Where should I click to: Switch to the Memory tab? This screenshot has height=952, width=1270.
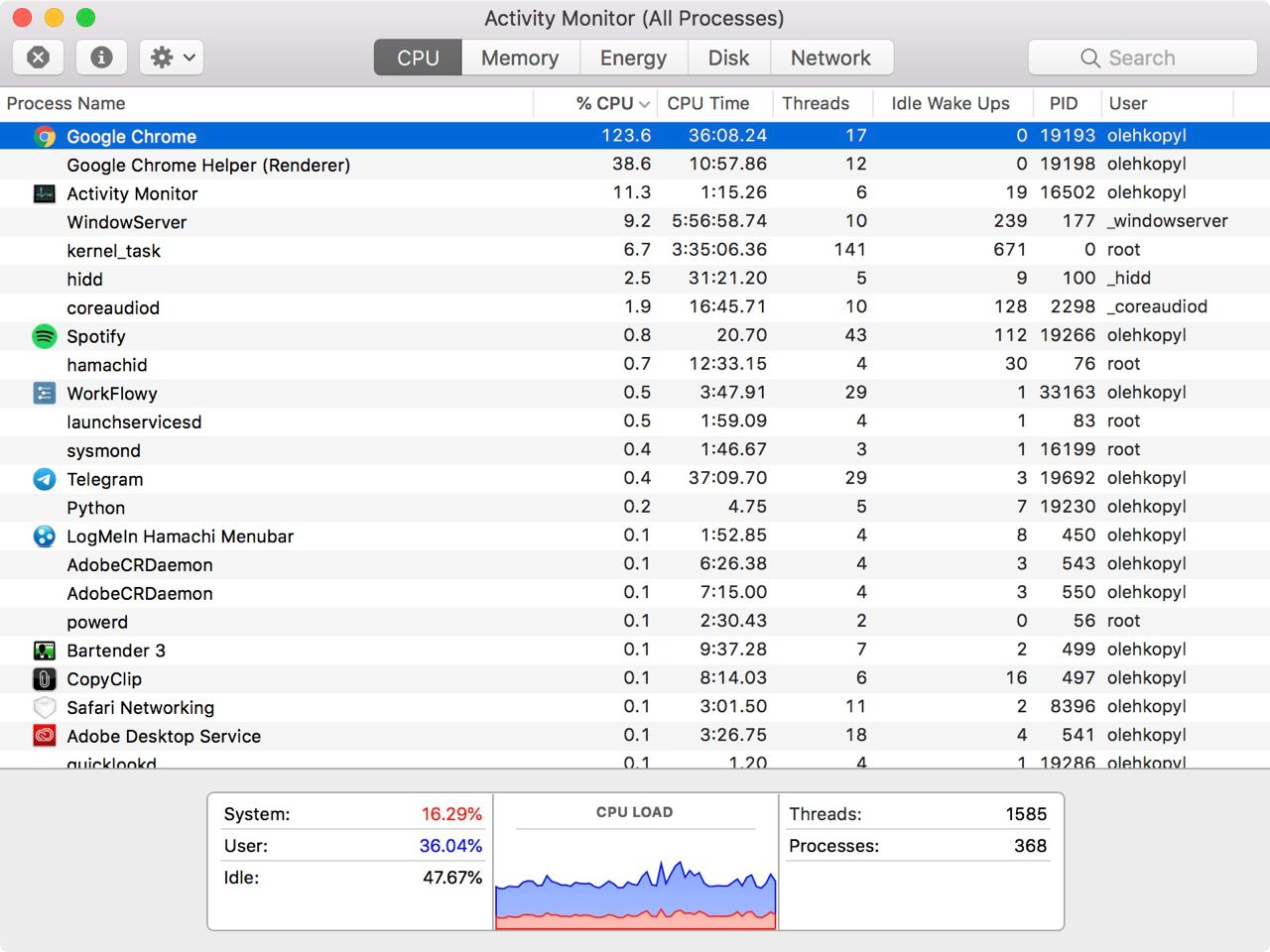(x=520, y=58)
